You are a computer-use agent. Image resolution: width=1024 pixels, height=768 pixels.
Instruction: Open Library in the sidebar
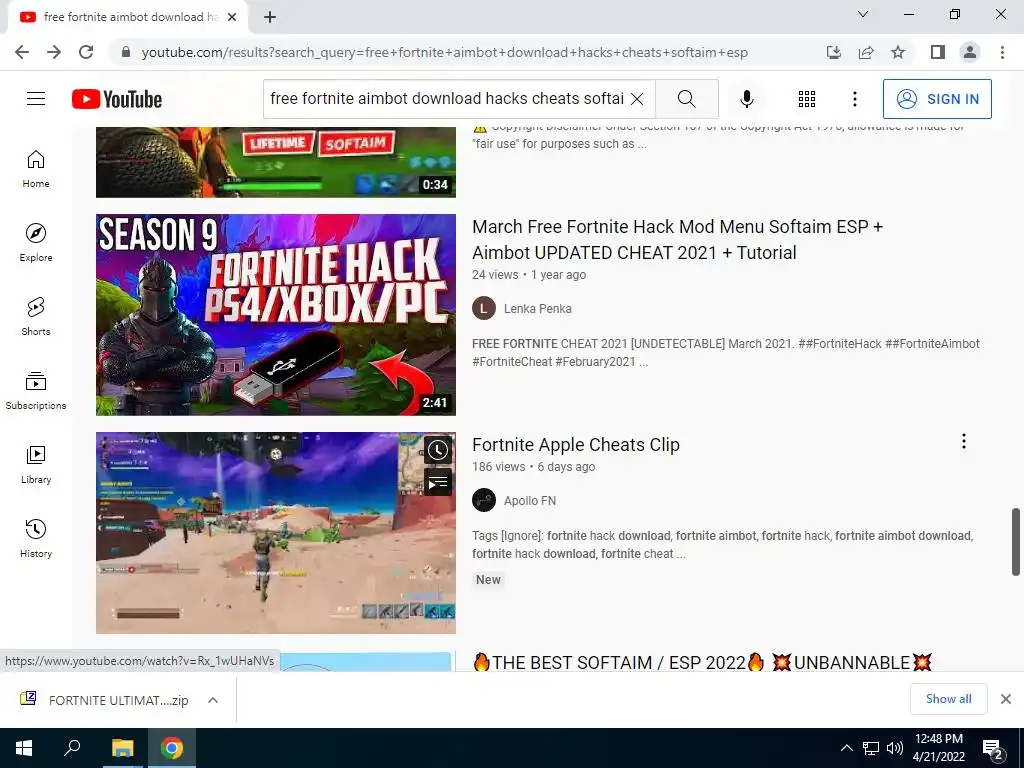pyautogui.click(x=36, y=464)
